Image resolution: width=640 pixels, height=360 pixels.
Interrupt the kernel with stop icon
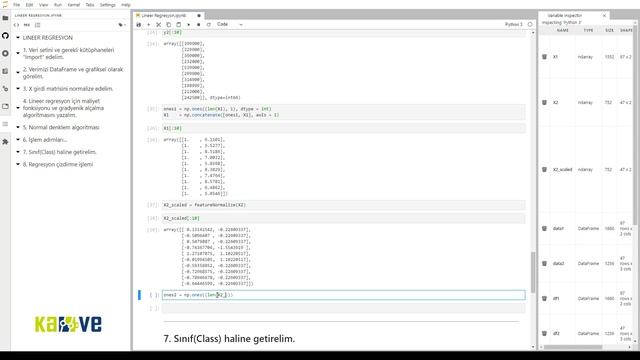click(x=198, y=24)
